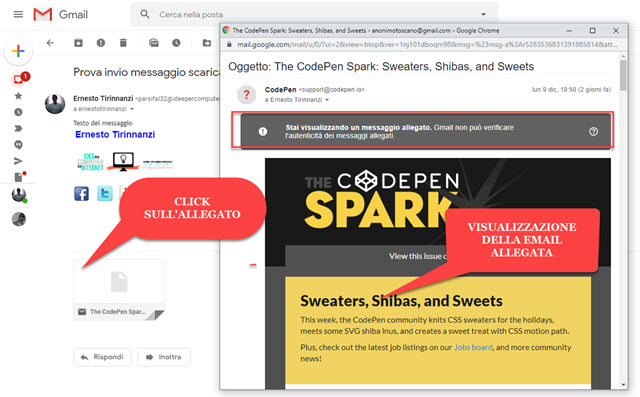This screenshot has height=397, width=640.
Task: Open Drafts document icon in sidebar
Action: tap(19, 177)
